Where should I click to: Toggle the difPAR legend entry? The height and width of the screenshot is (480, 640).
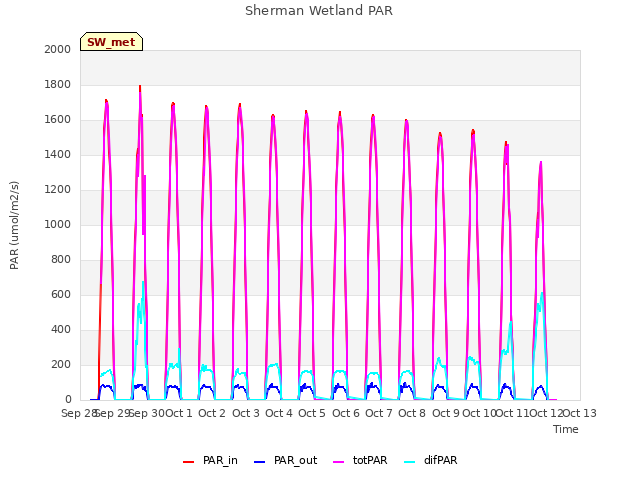click(x=431, y=460)
